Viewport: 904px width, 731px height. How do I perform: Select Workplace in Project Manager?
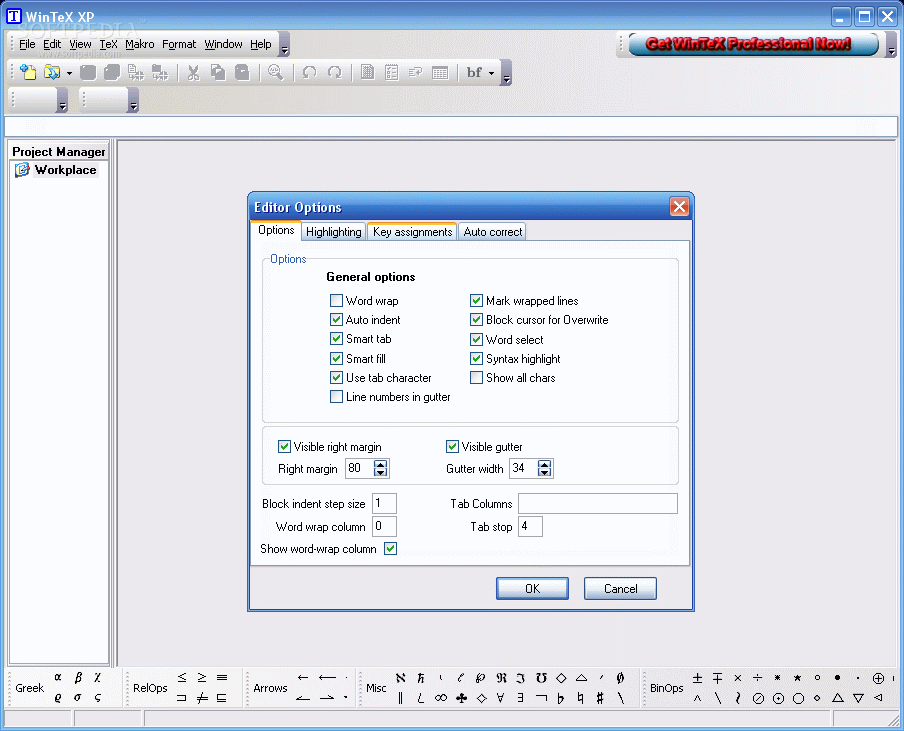[x=65, y=170]
